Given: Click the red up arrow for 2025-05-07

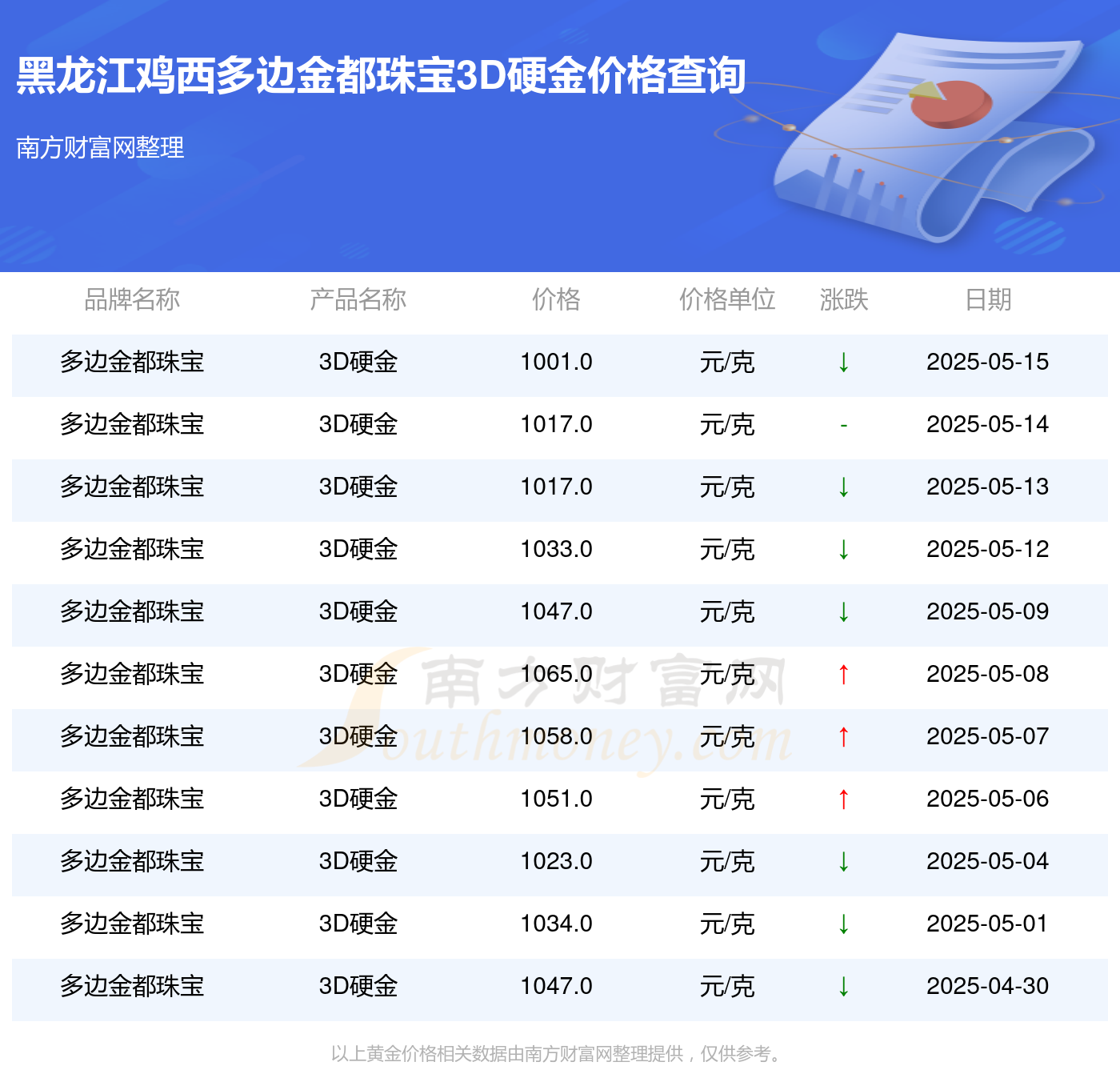Looking at the screenshot, I should tap(843, 737).
